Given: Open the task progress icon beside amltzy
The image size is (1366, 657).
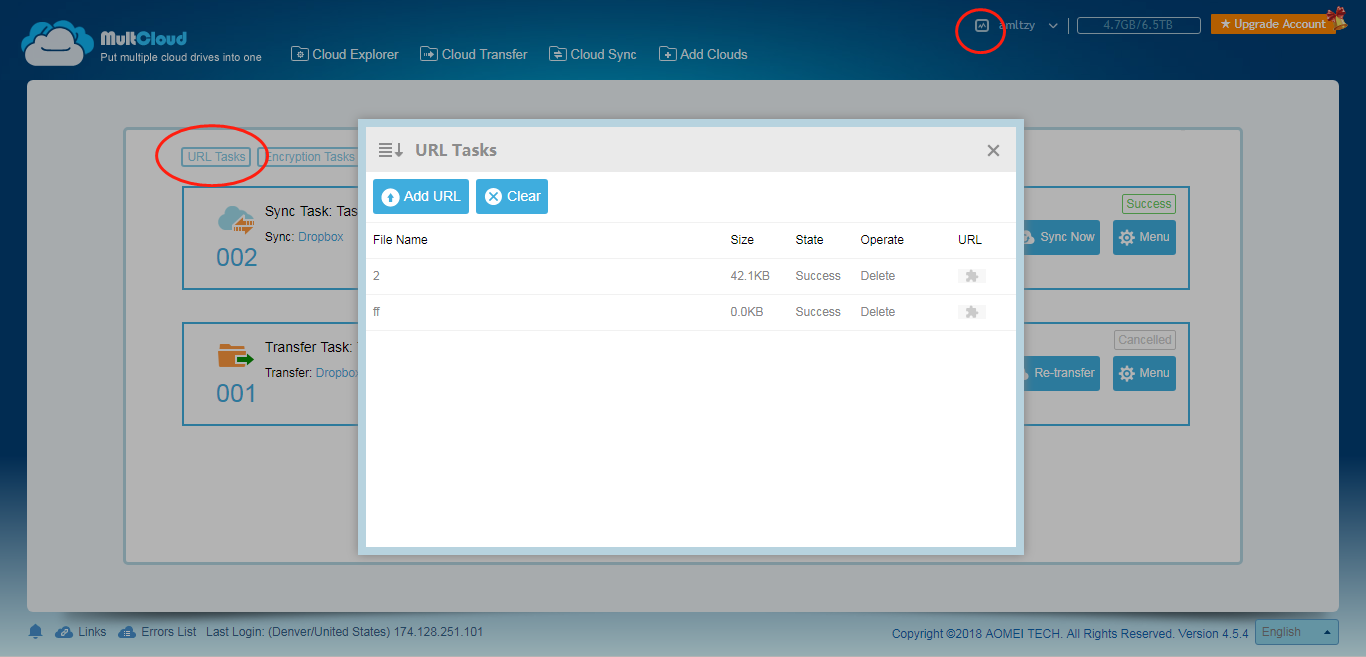Looking at the screenshot, I should point(981,25).
